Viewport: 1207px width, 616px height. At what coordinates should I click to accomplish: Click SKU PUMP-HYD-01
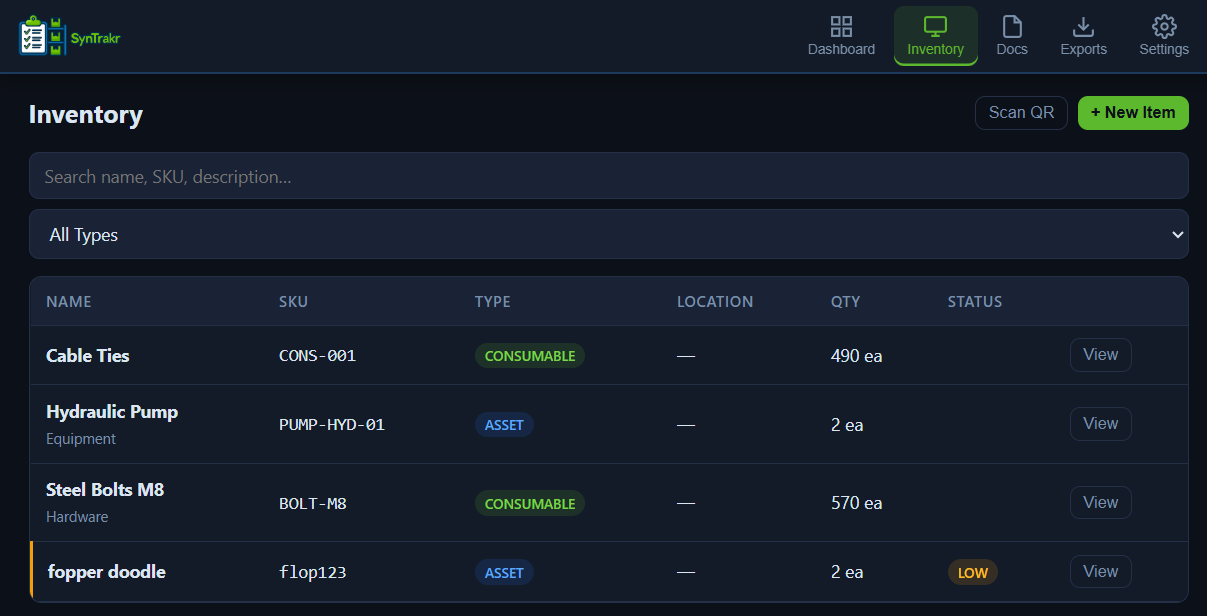[332, 425]
